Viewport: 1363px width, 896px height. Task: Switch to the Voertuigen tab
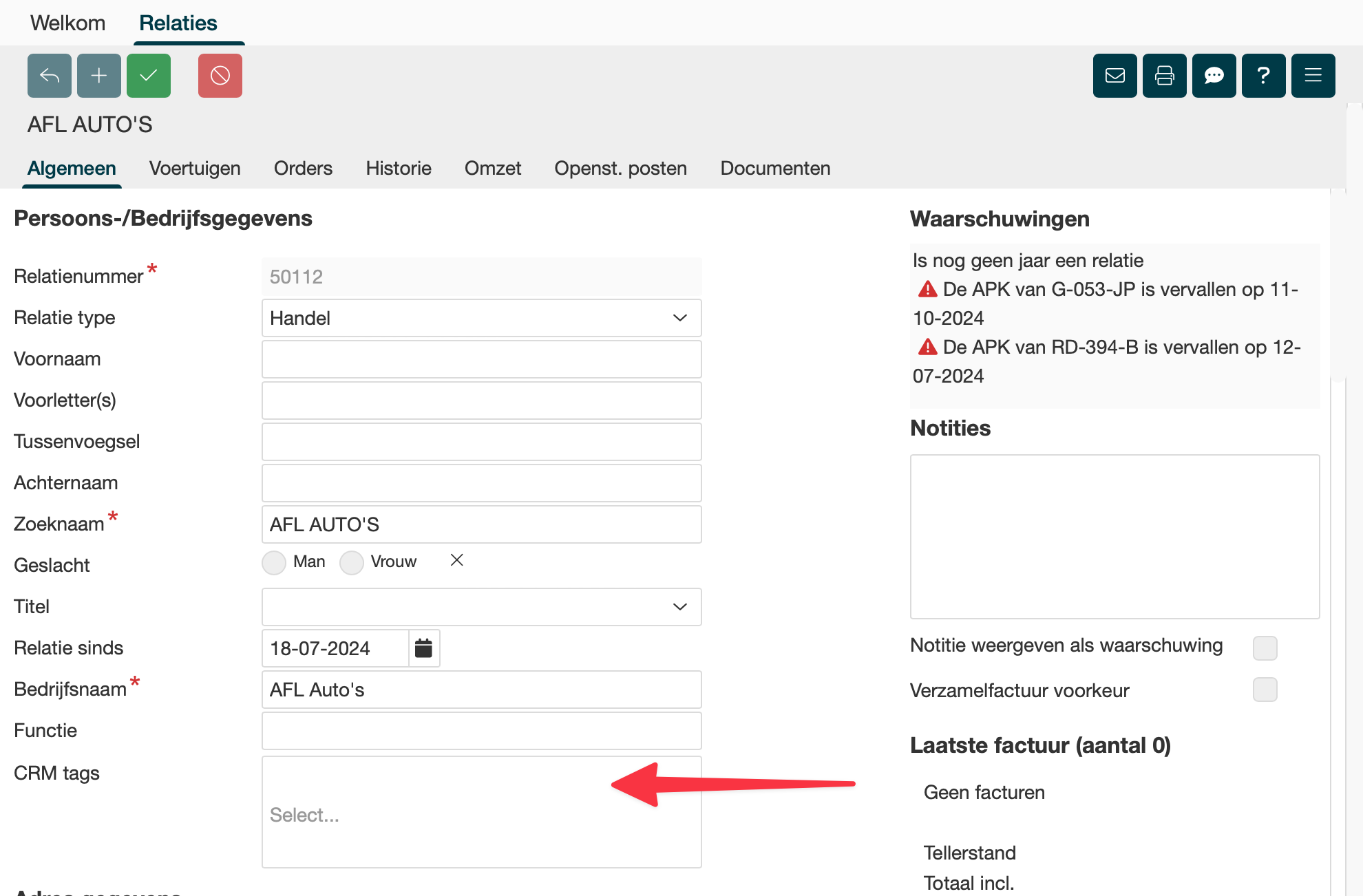click(195, 169)
